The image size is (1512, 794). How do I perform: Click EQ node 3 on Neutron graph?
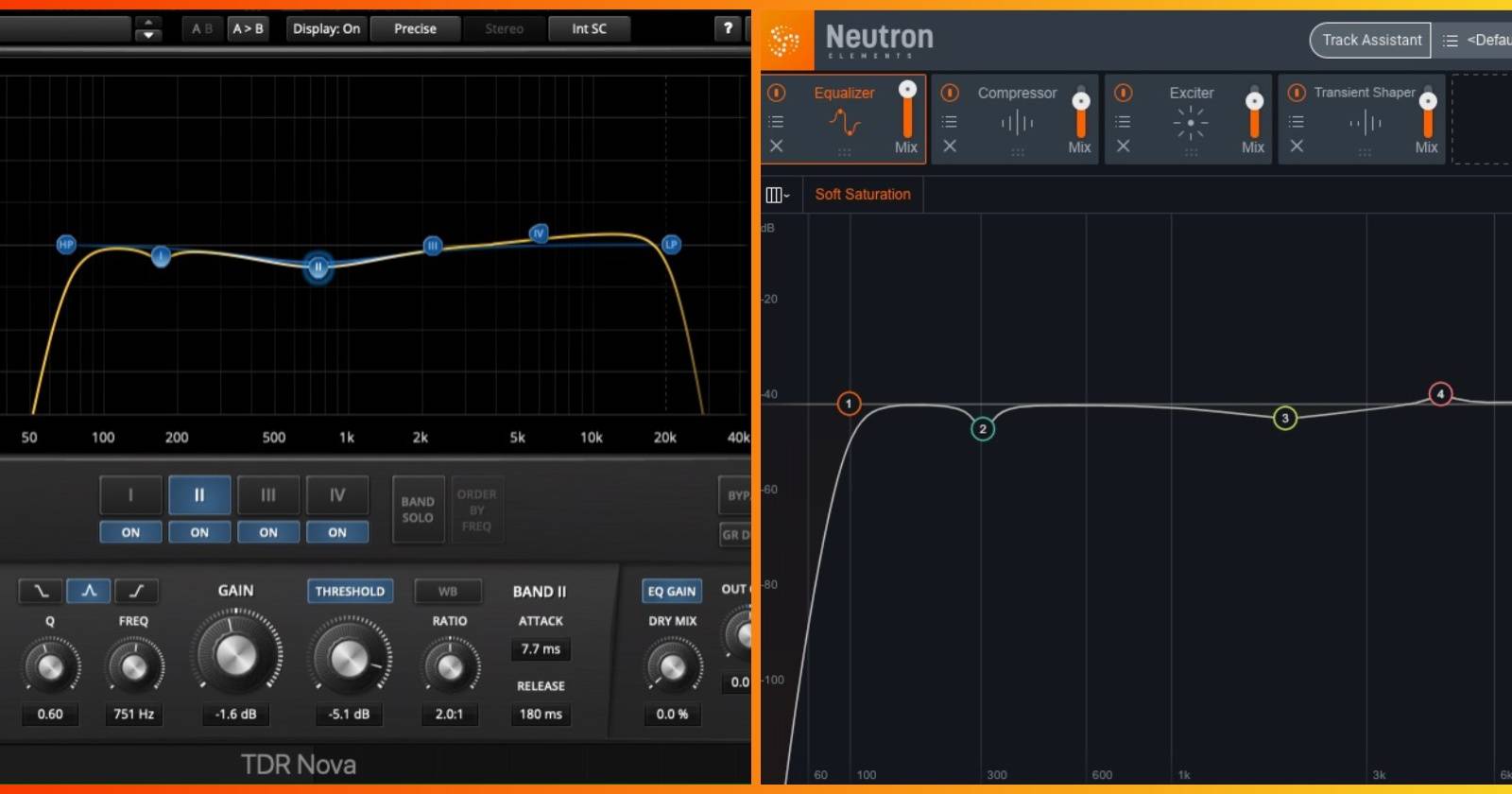[1284, 418]
